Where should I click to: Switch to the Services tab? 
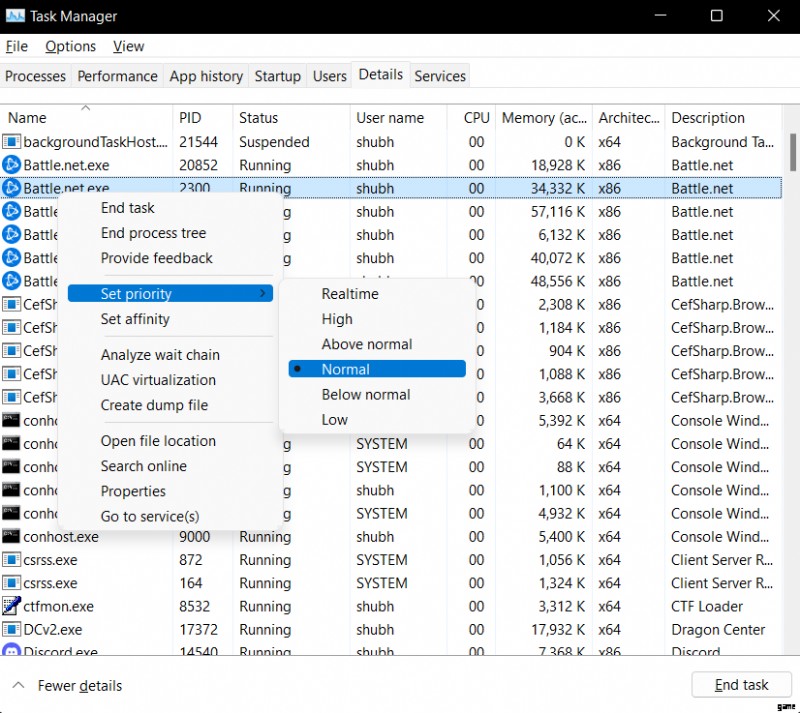point(440,76)
